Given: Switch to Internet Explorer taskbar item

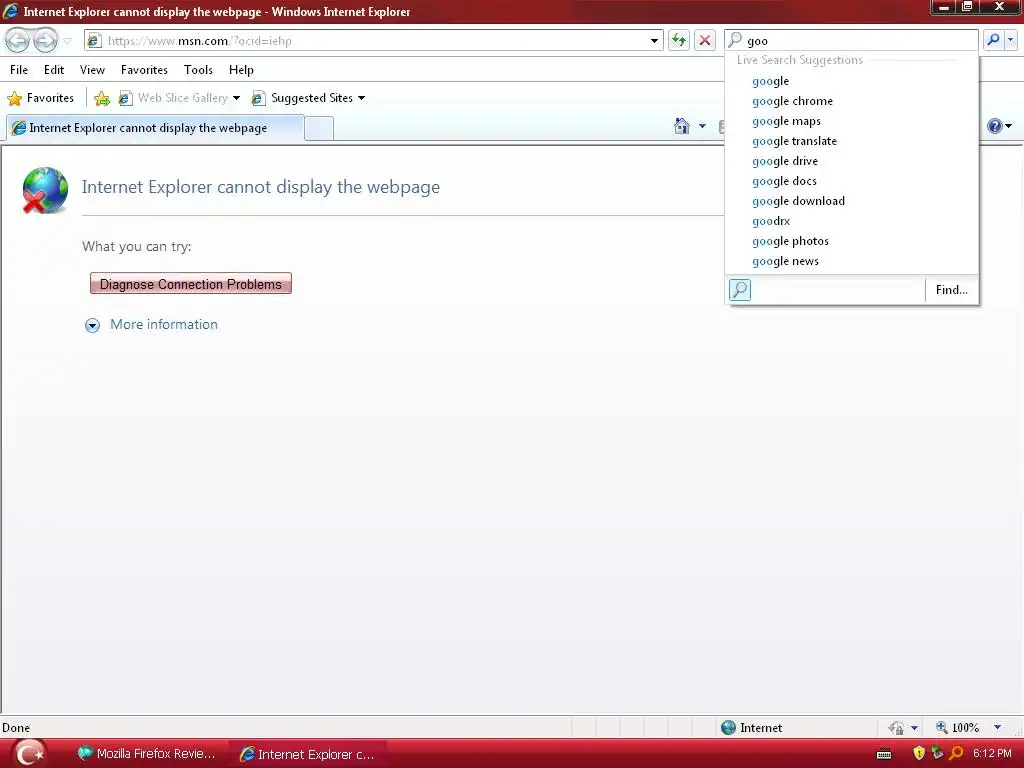Looking at the screenshot, I should click(308, 754).
